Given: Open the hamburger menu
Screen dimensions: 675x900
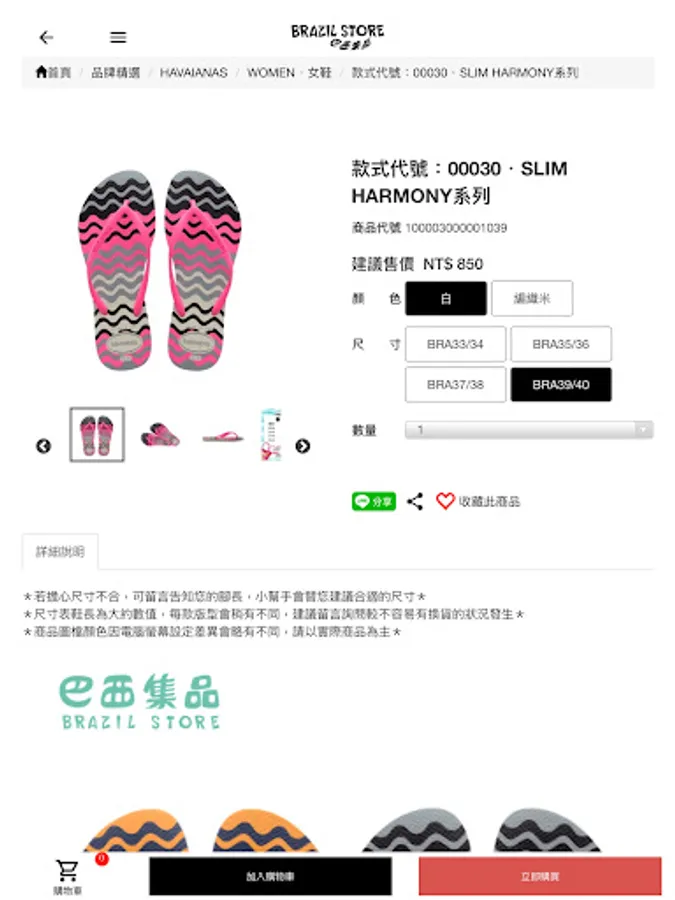Looking at the screenshot, I should [118, 38].
